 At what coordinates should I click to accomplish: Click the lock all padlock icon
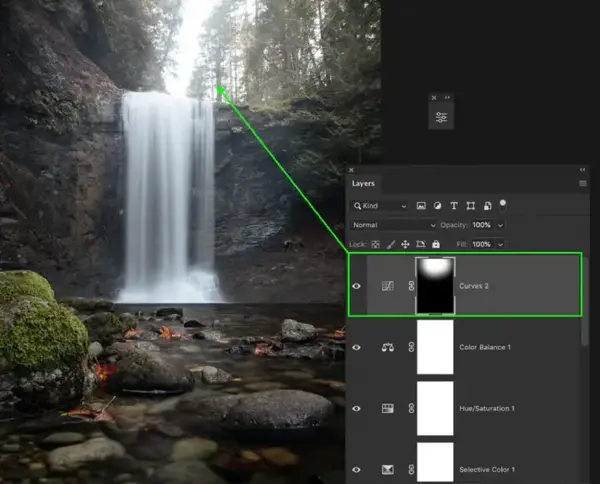pos(435,244)
